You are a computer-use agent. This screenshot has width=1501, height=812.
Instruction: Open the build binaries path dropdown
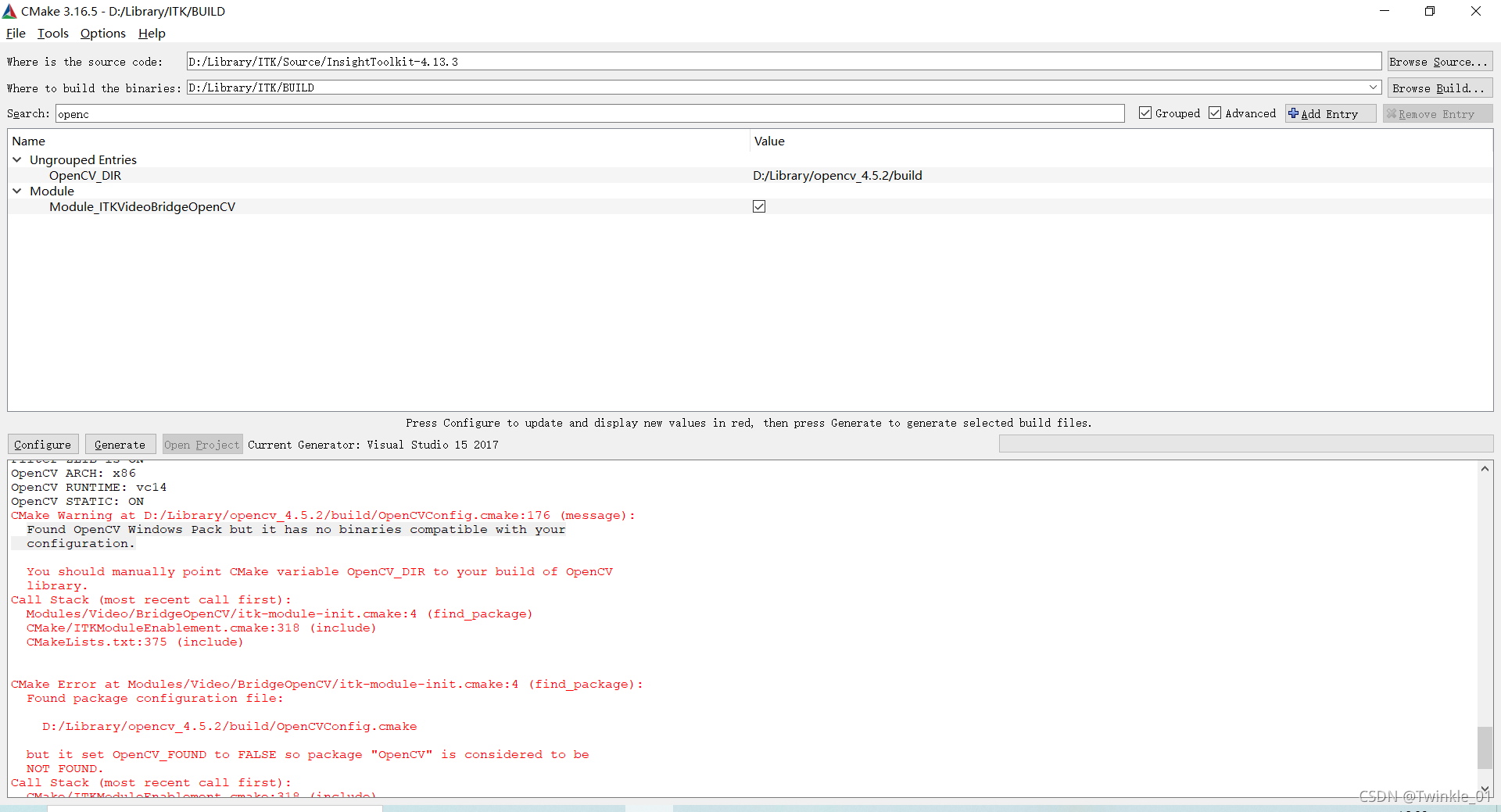[x=1374, y=88]
